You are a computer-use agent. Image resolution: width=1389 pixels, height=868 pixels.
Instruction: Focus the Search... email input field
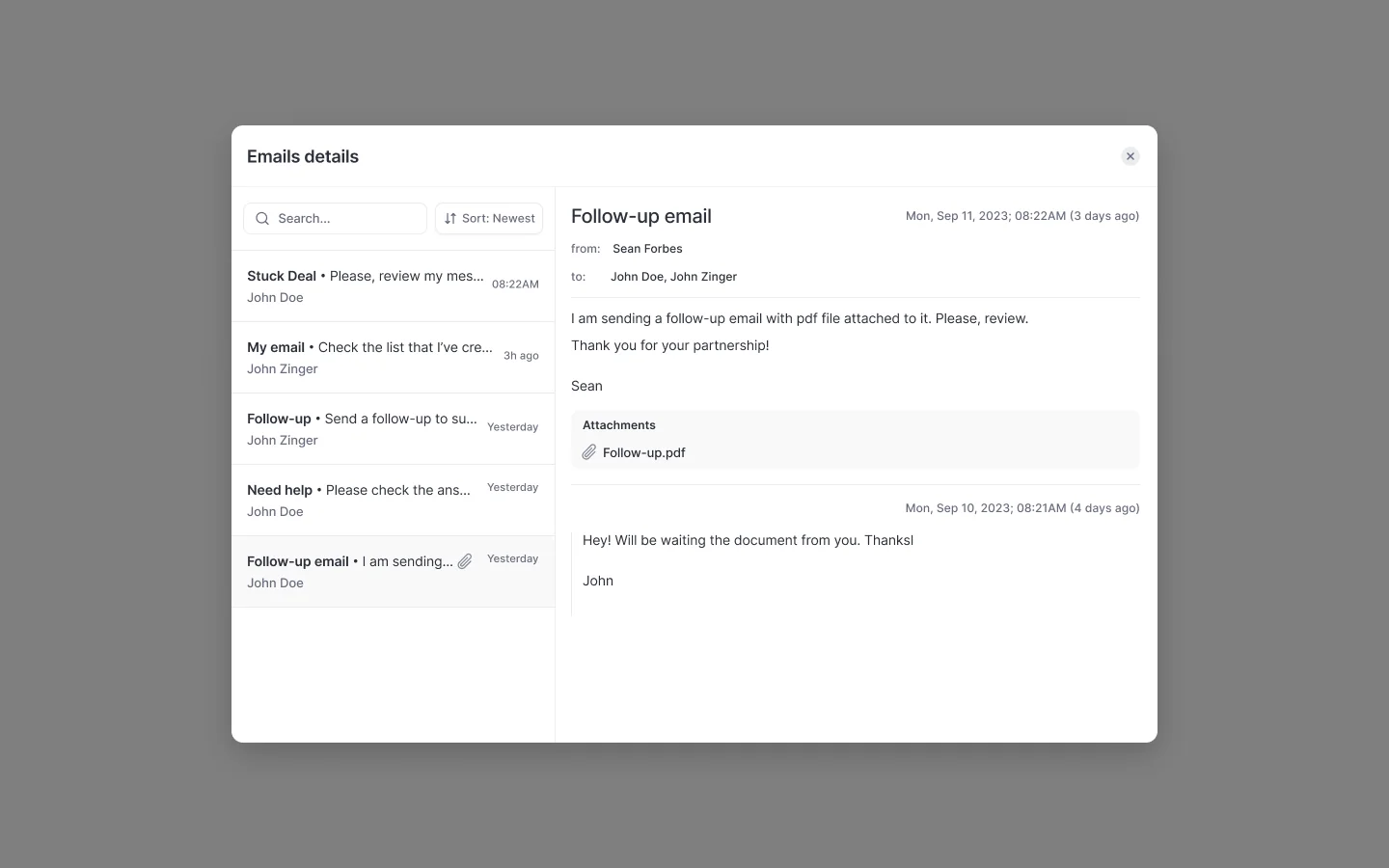tap(335, 219)
